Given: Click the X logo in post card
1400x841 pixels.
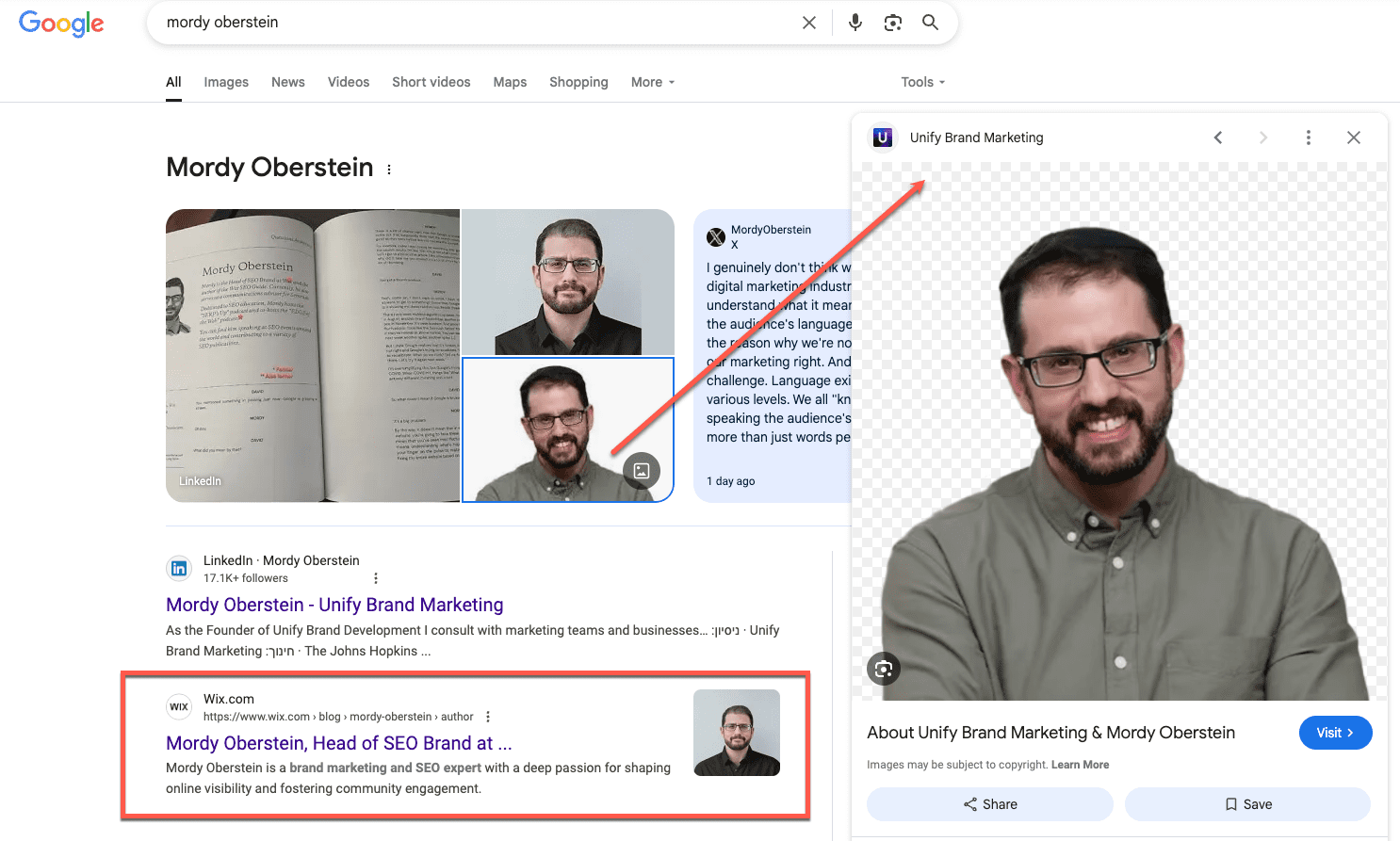Looking at the screenshot, I should point(716,237).
